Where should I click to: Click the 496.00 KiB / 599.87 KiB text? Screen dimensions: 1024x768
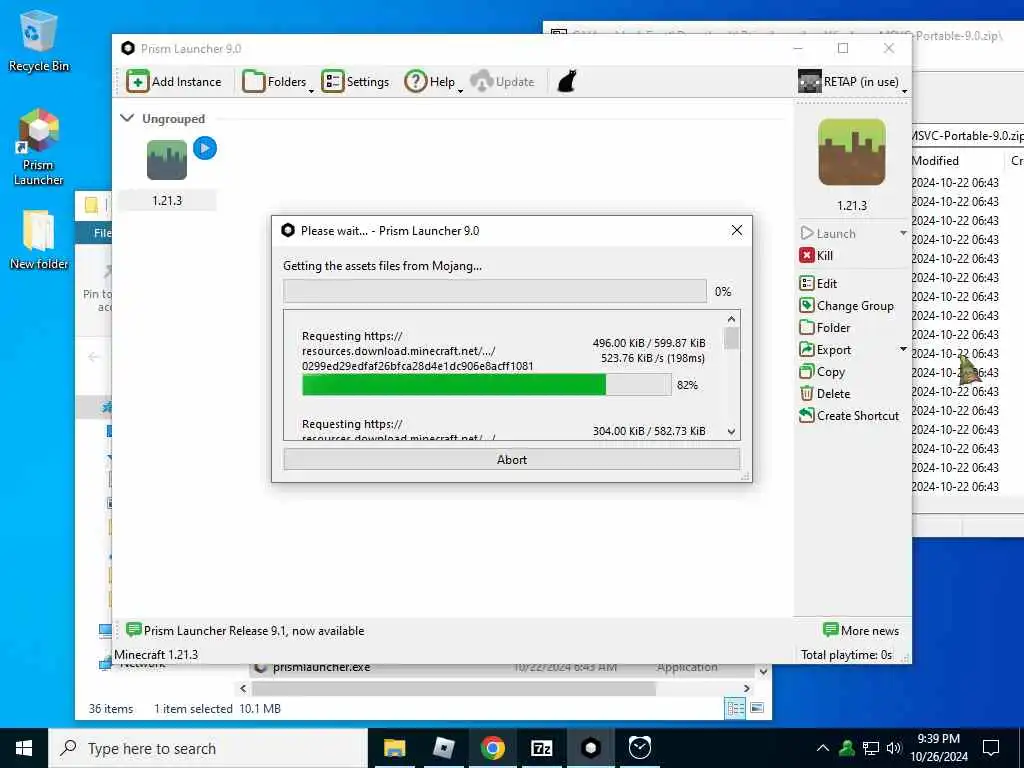pos(648,343)
